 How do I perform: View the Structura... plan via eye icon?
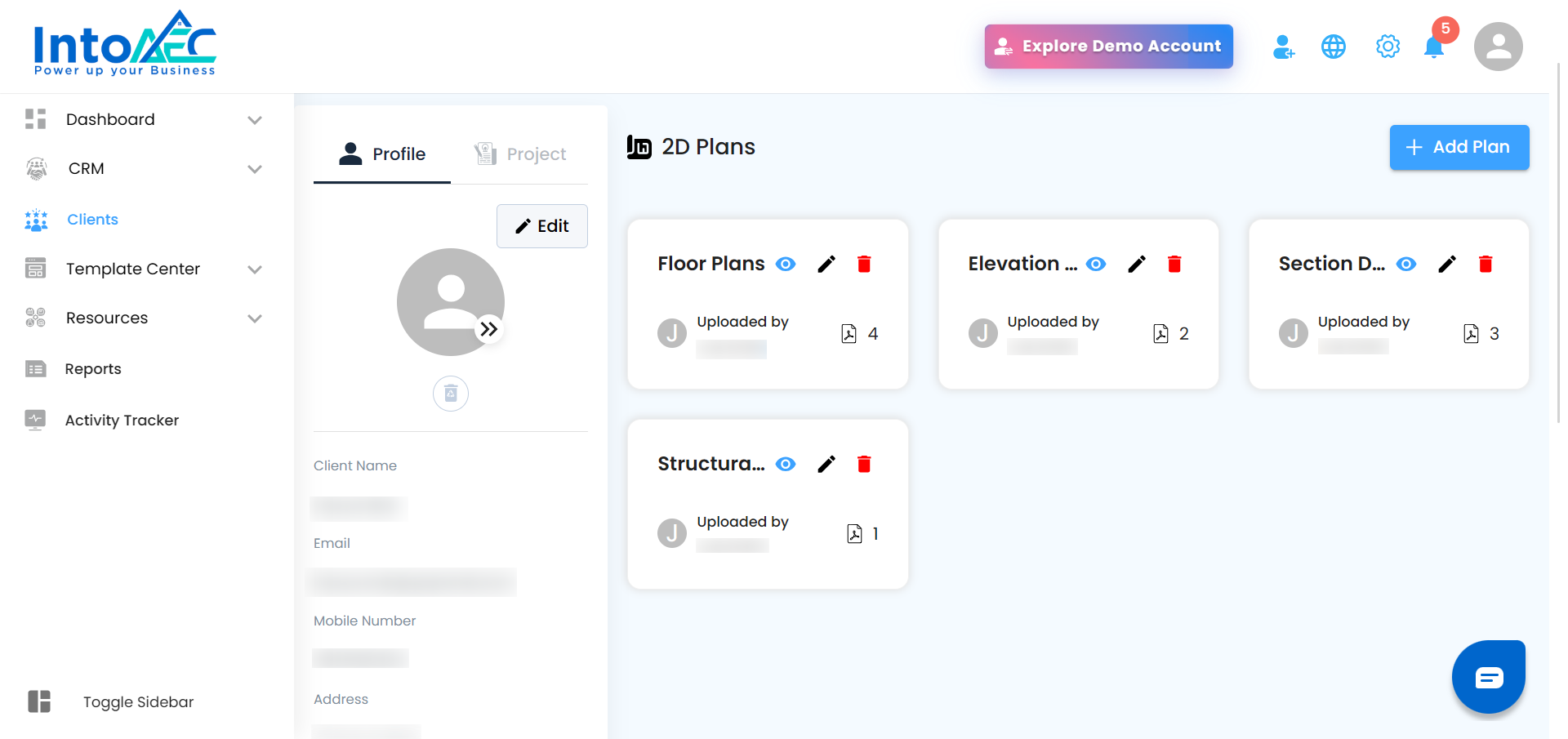(786, 464)
